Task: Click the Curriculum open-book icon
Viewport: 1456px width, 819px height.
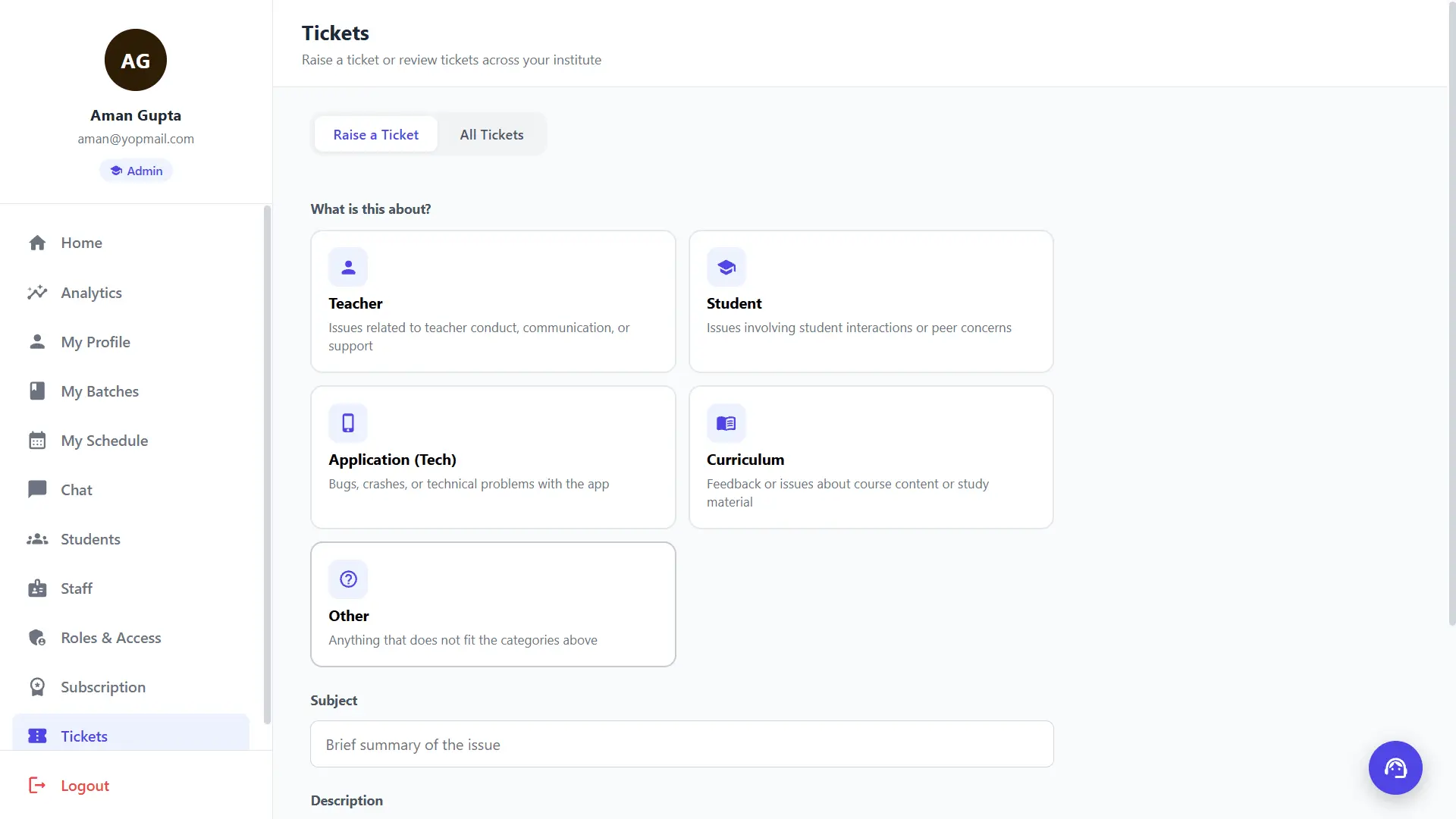Action: click(x=726, y=423)
